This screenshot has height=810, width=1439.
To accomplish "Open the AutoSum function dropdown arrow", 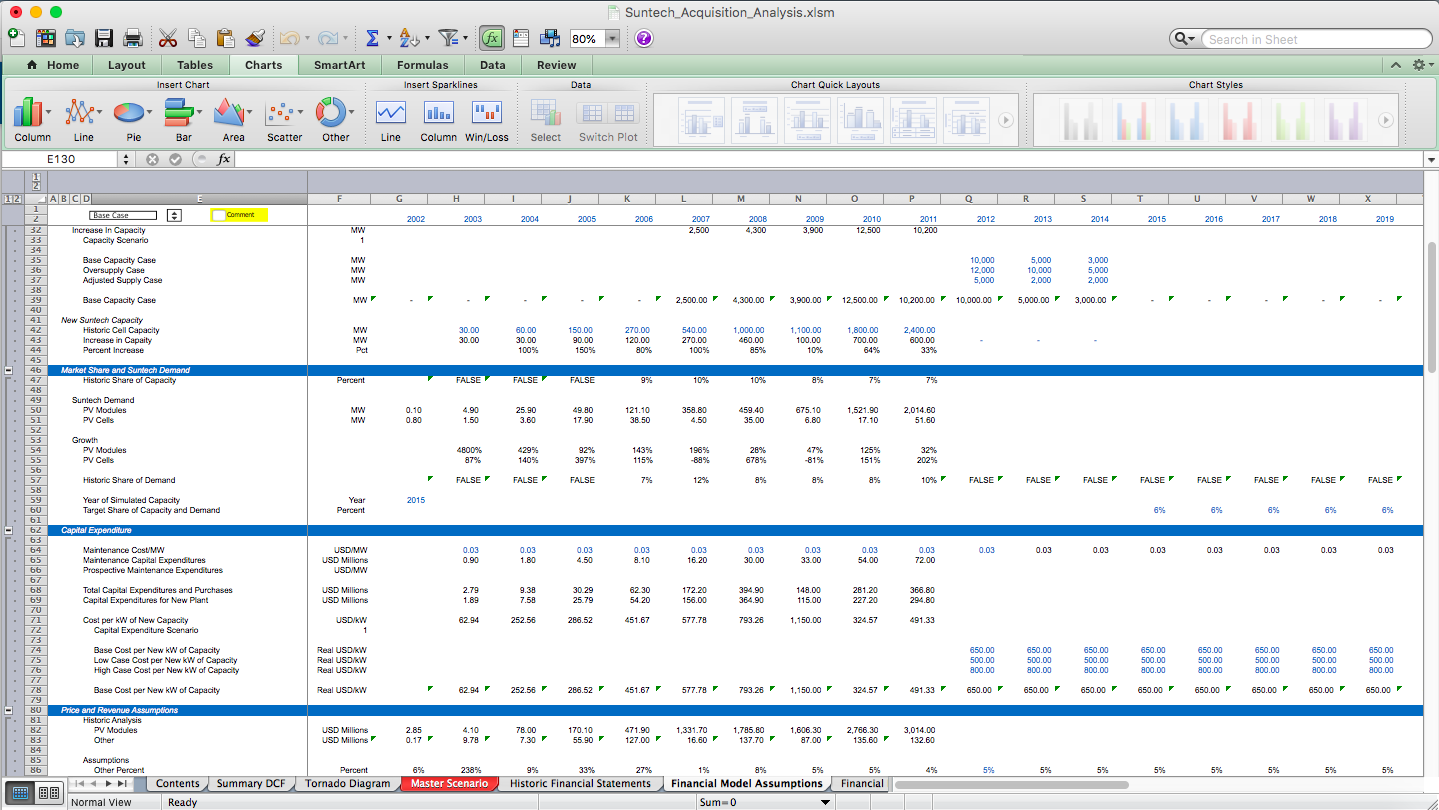I will pos(388,38).
